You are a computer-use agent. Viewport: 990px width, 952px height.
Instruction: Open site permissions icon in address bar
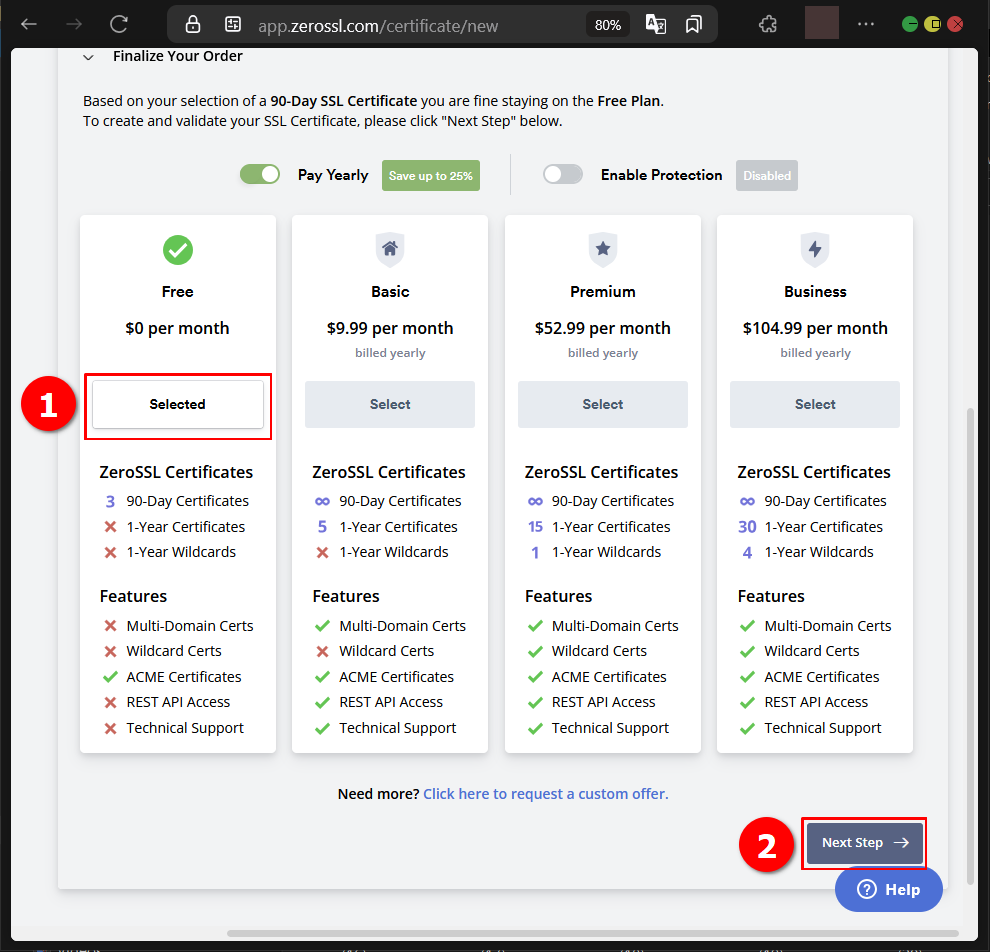click(x=232, y=25)
